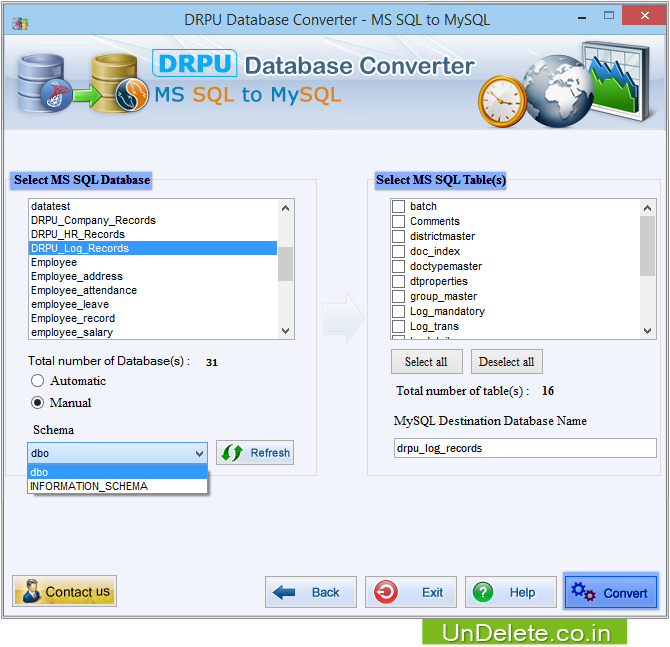Select the Automatic radio button

coord(38,380)
